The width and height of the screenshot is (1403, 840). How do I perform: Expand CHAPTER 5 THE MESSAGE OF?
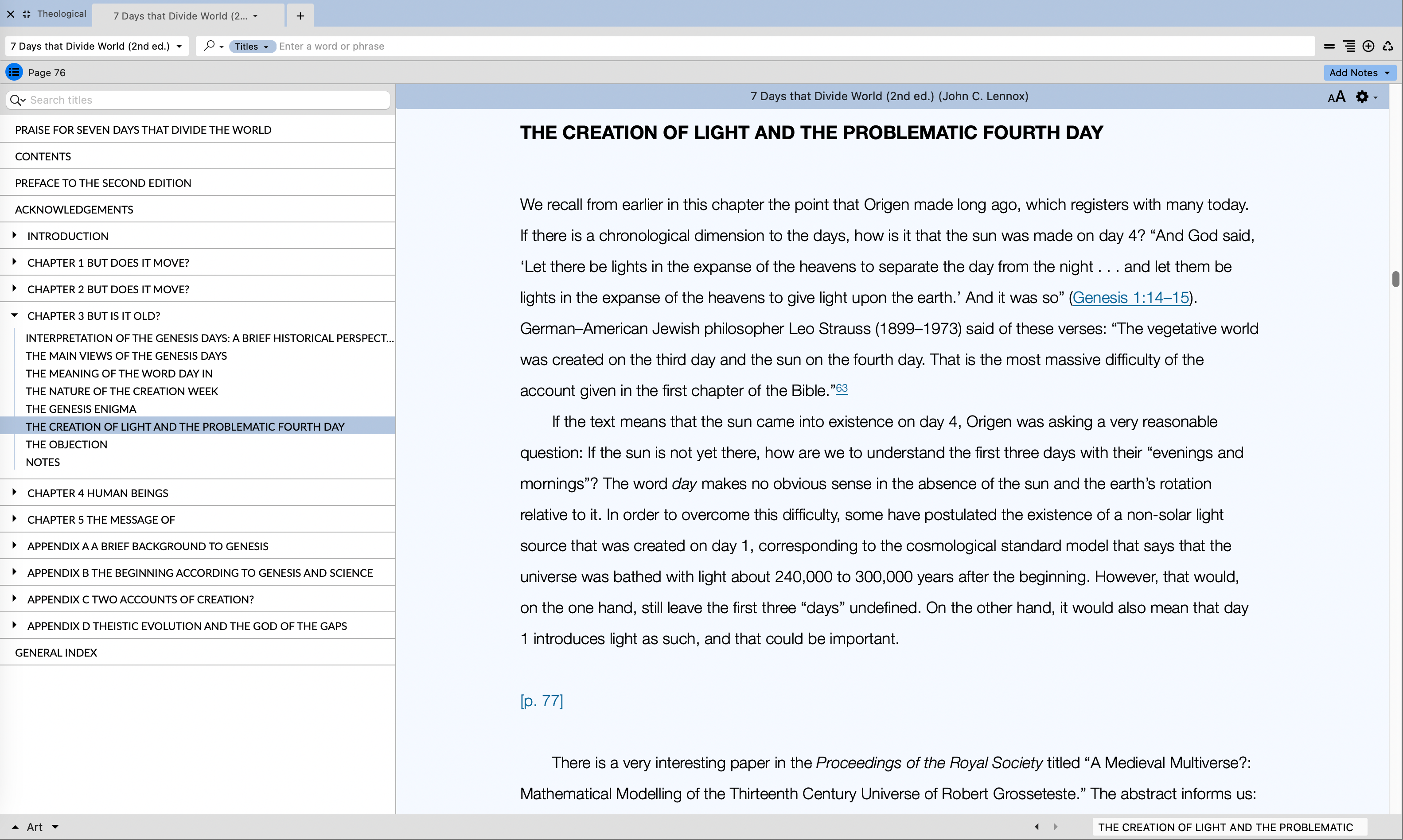tap(14, 519)
